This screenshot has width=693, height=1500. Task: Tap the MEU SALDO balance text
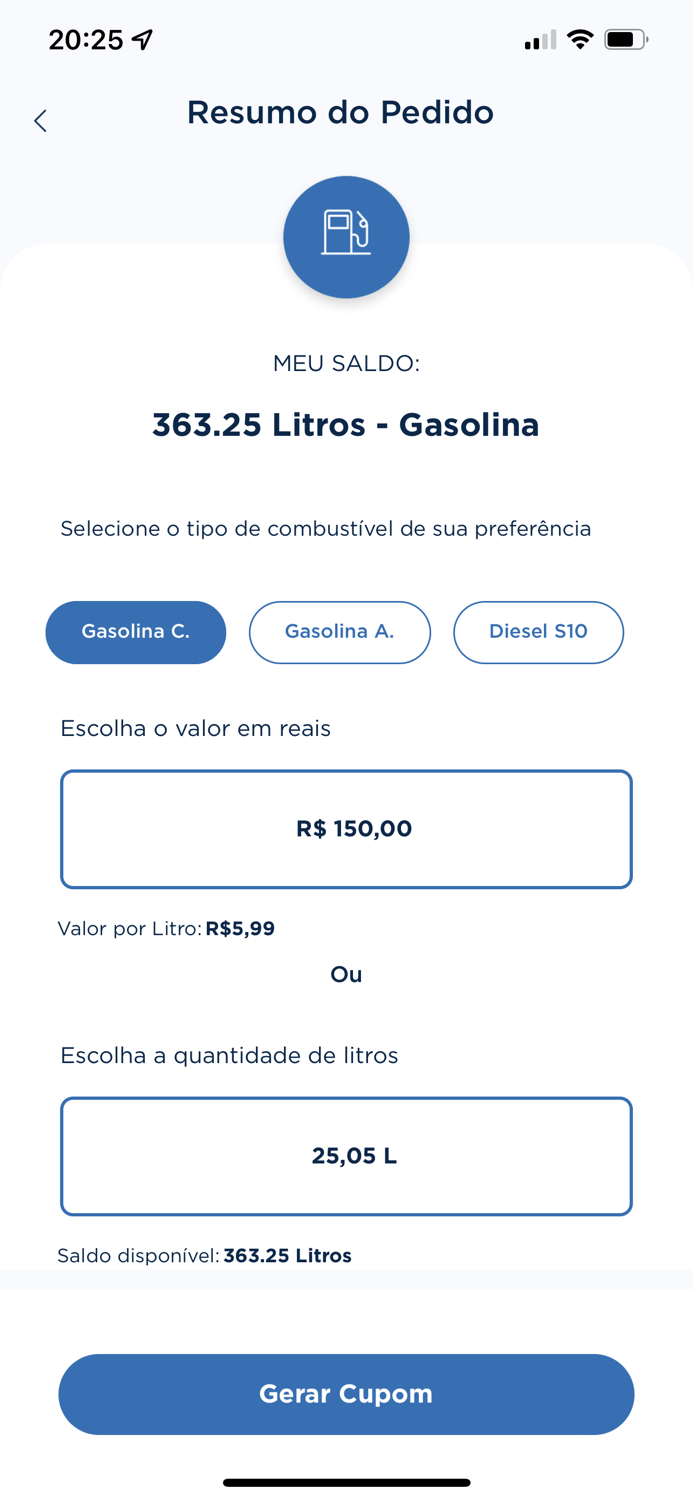tap(346, 364)
